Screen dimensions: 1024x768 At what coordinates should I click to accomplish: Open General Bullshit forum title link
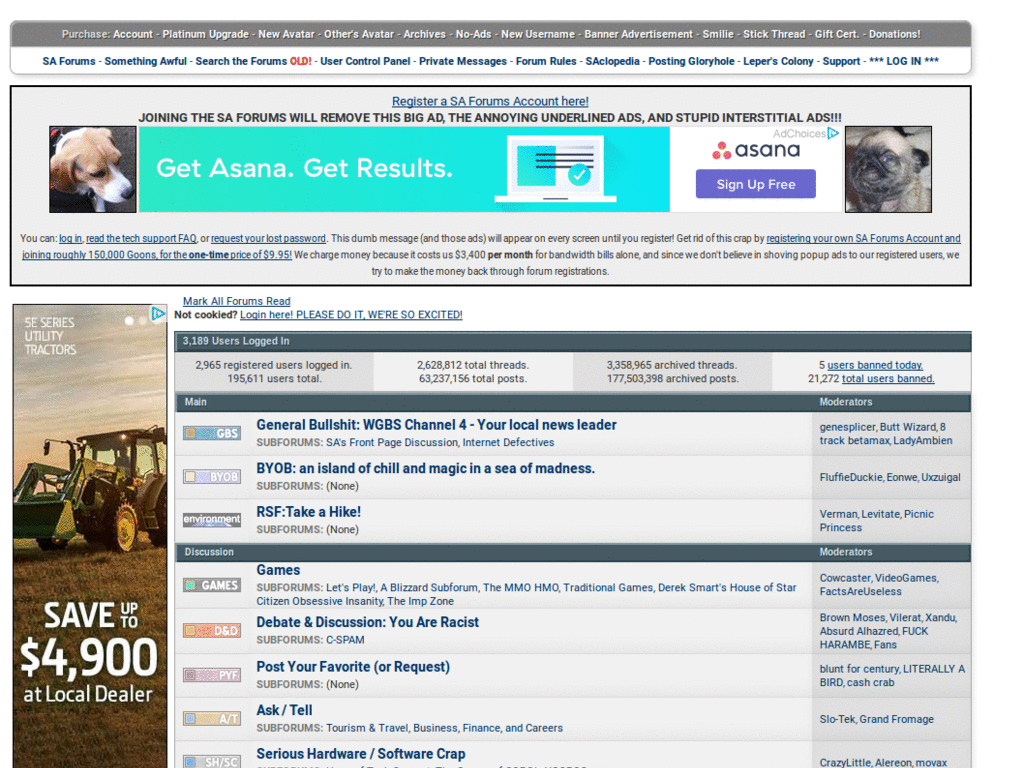(x=436, y=424)
